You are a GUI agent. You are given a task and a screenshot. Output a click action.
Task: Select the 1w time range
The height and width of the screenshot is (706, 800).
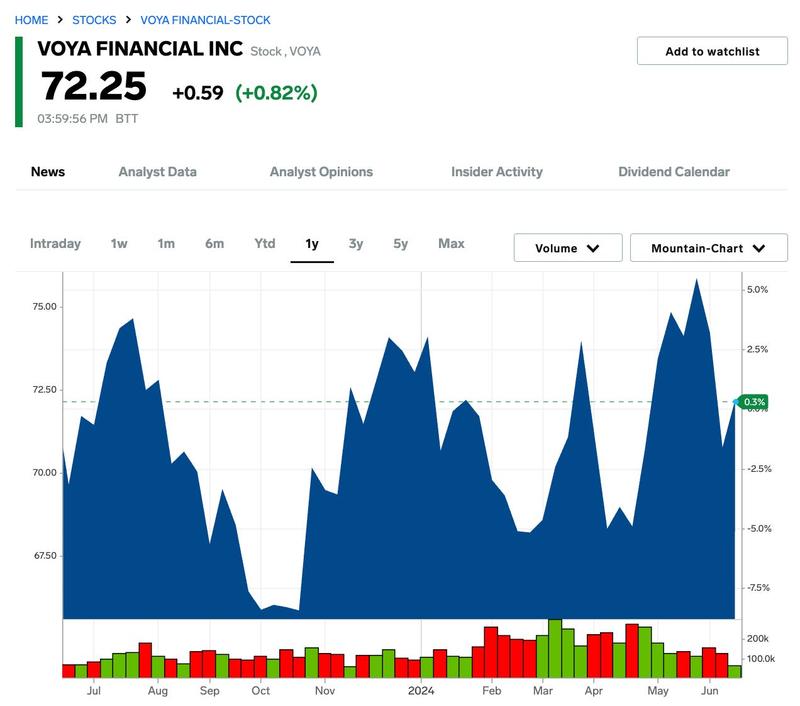119,244
